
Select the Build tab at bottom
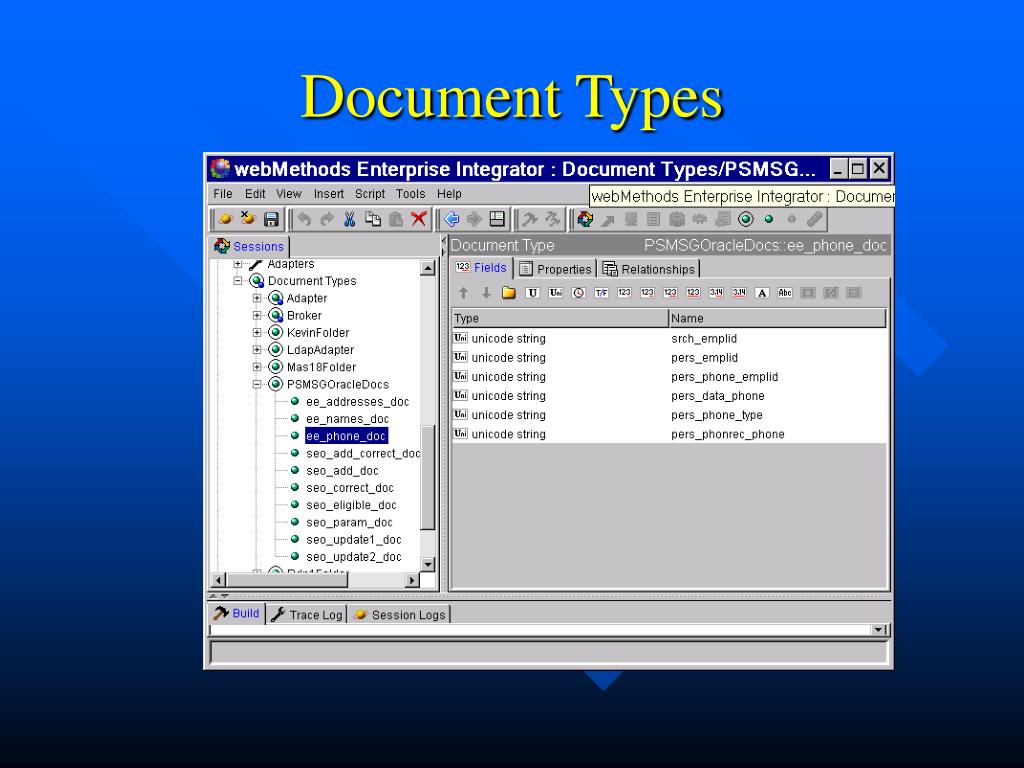pyautogui.click(x=237, y=613)
